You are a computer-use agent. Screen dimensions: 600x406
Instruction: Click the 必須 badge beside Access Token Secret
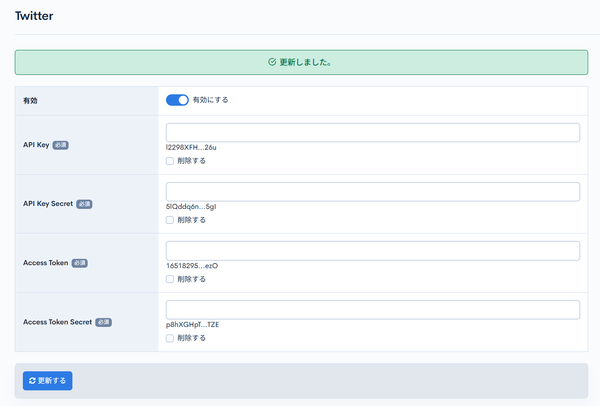pyautogui.click(x=103, y=322)
